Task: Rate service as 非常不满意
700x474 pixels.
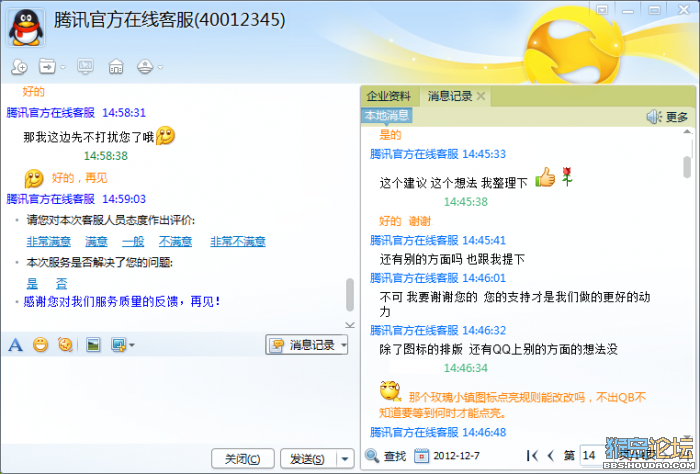Action: point(238,241)
